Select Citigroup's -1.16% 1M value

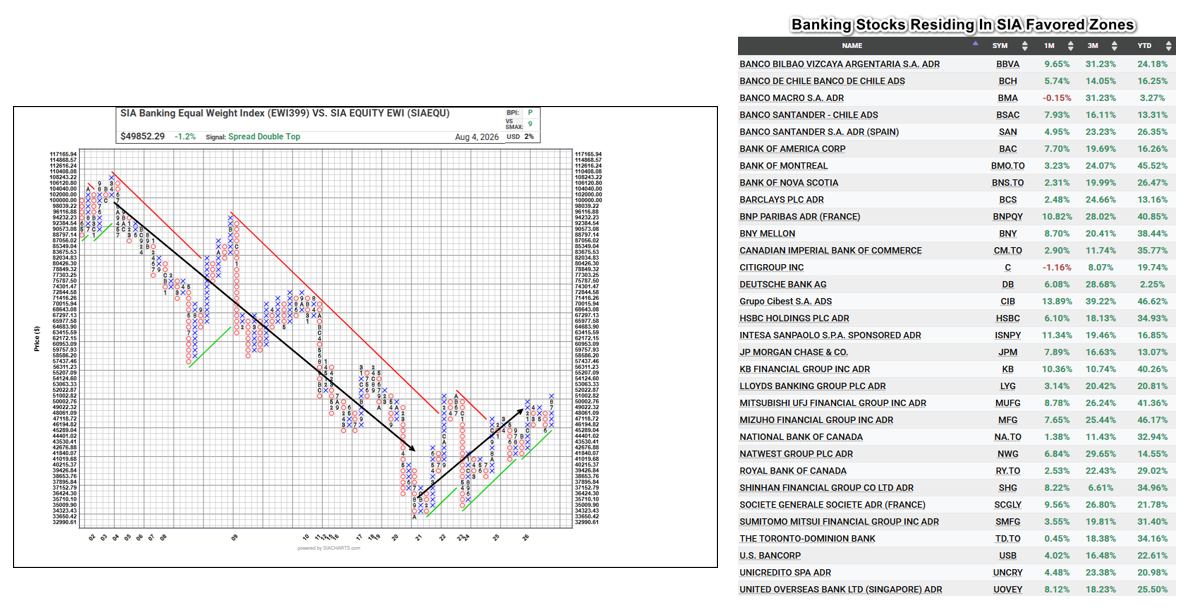point(1056,268)
